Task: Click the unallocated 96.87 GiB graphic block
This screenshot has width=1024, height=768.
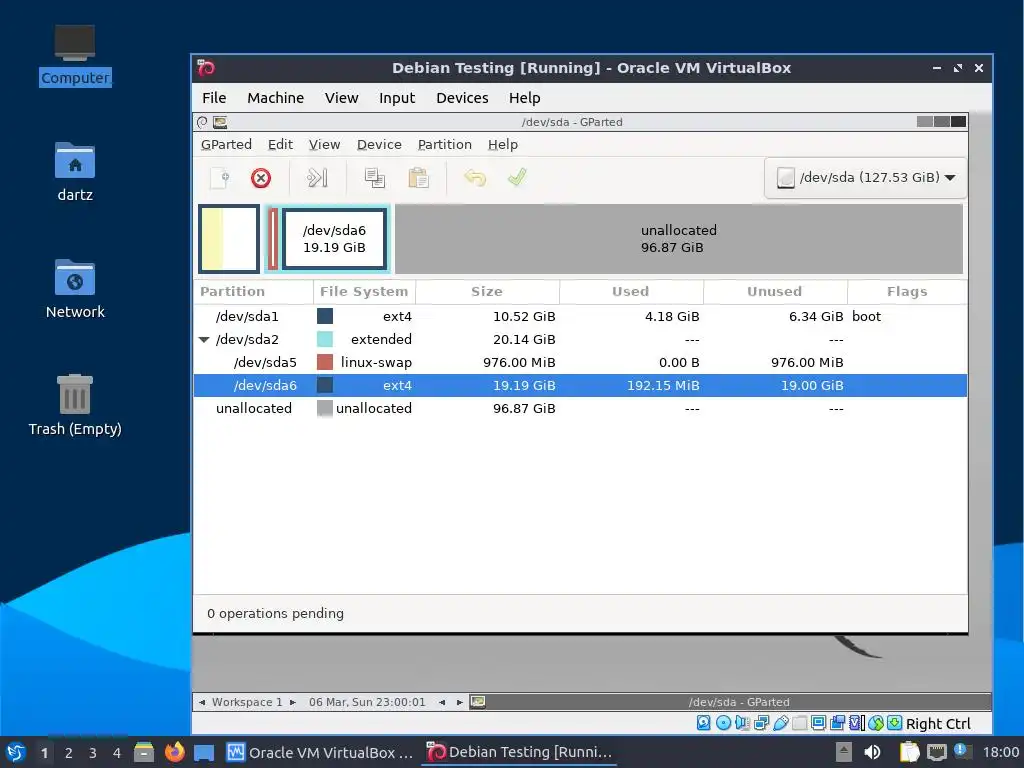Action: 679,238
